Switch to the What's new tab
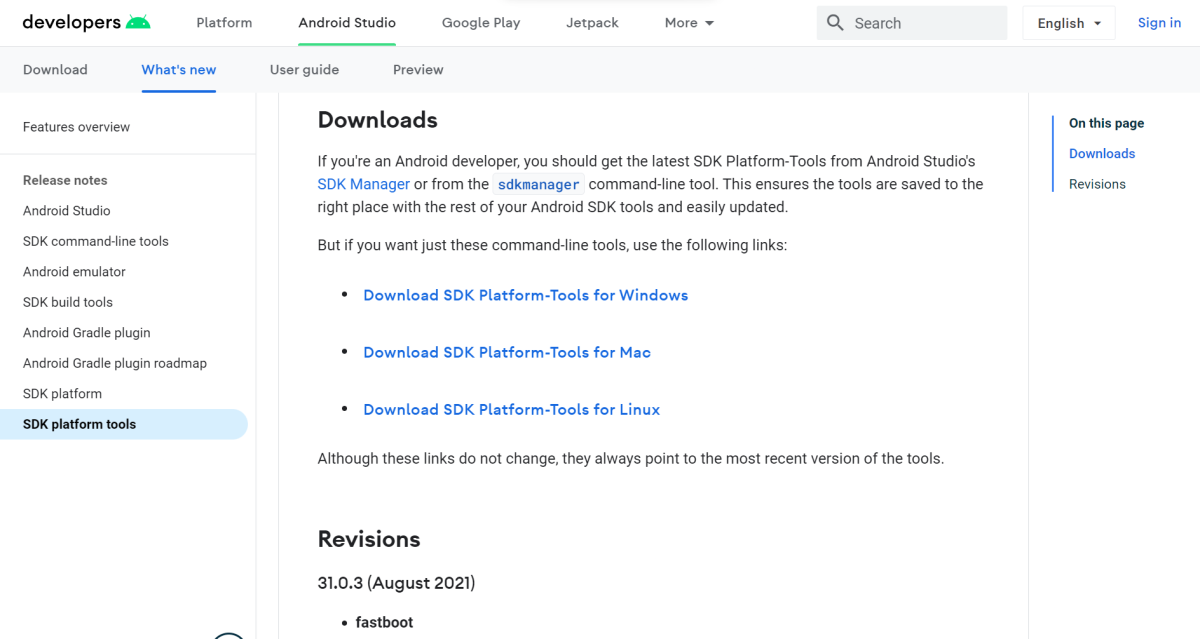Image resolution: width=1200 pixels, height=639 pixels. (178, 69)
